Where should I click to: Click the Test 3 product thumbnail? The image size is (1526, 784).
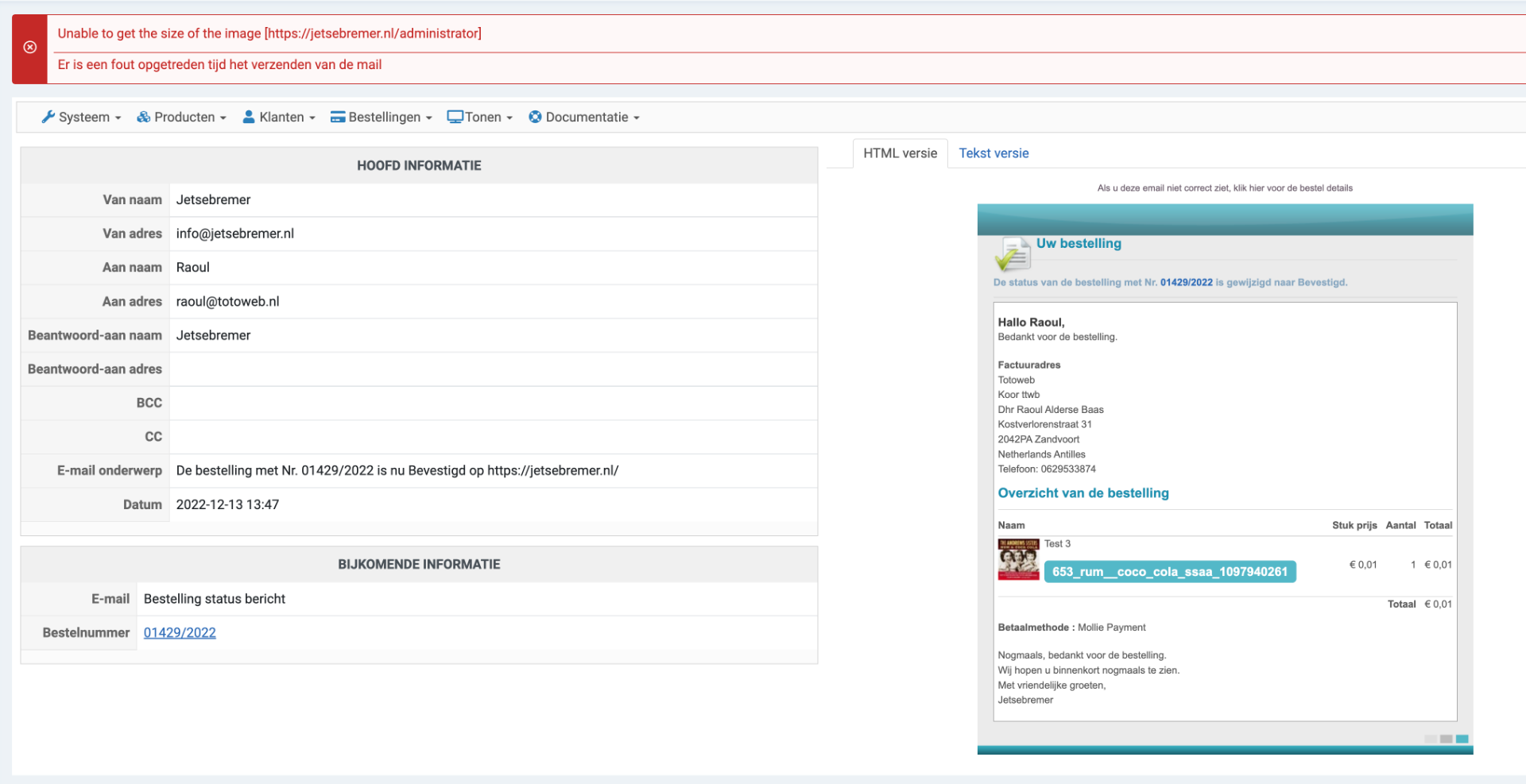coord(1018,559)
